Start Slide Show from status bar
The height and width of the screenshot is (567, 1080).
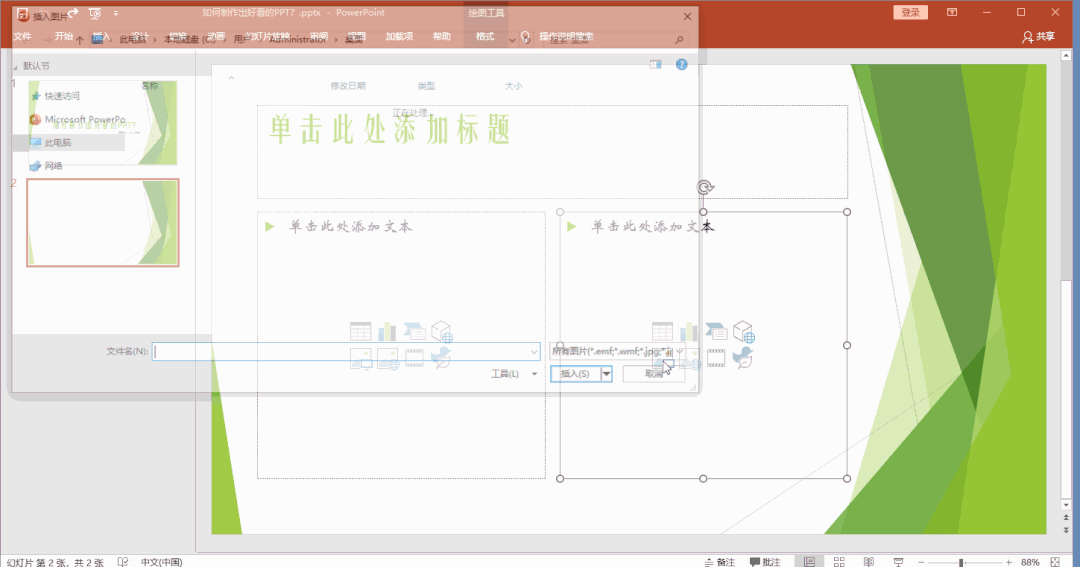pyautogui.click(x=898, y=561)
